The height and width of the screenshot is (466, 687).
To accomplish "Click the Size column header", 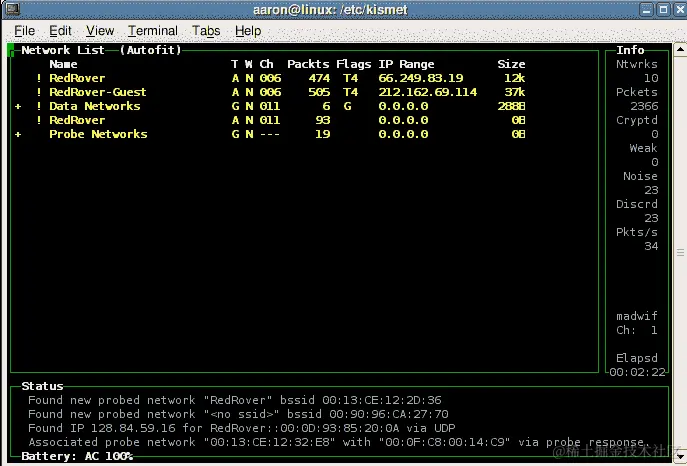I will click(511, 64).
